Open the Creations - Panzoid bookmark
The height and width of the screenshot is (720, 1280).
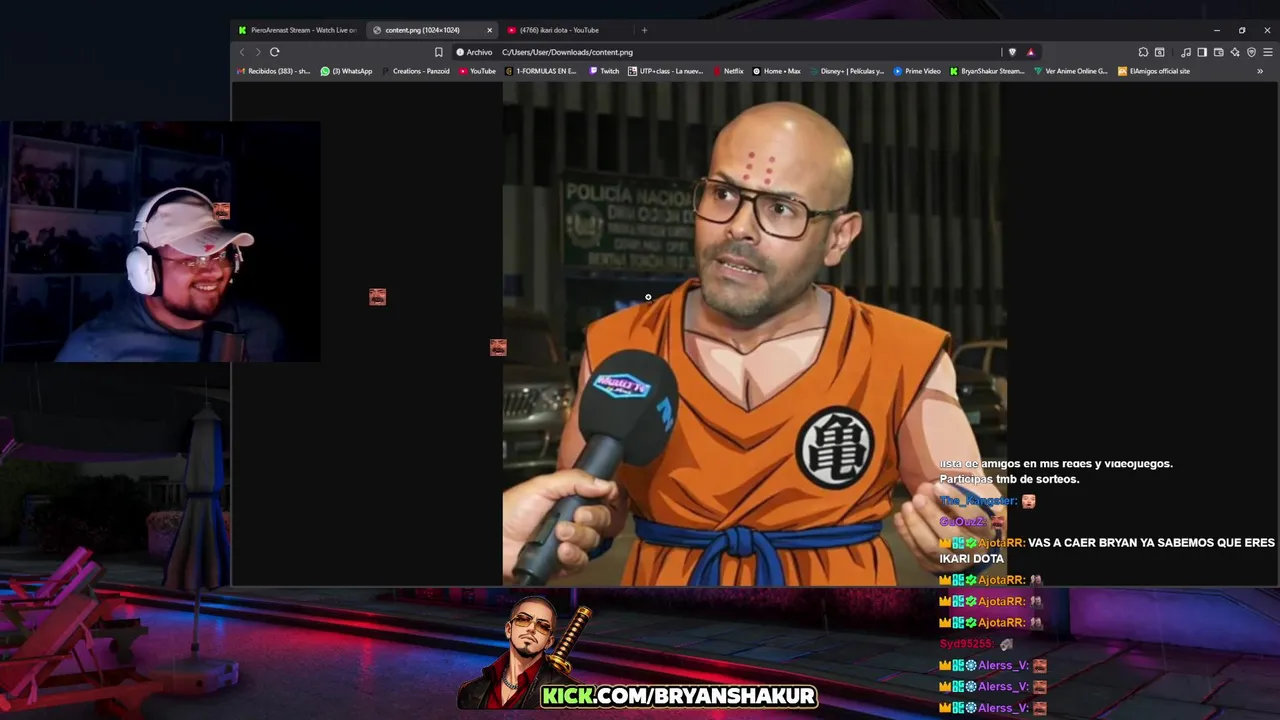pyautogui.click(x=416, y=71)
